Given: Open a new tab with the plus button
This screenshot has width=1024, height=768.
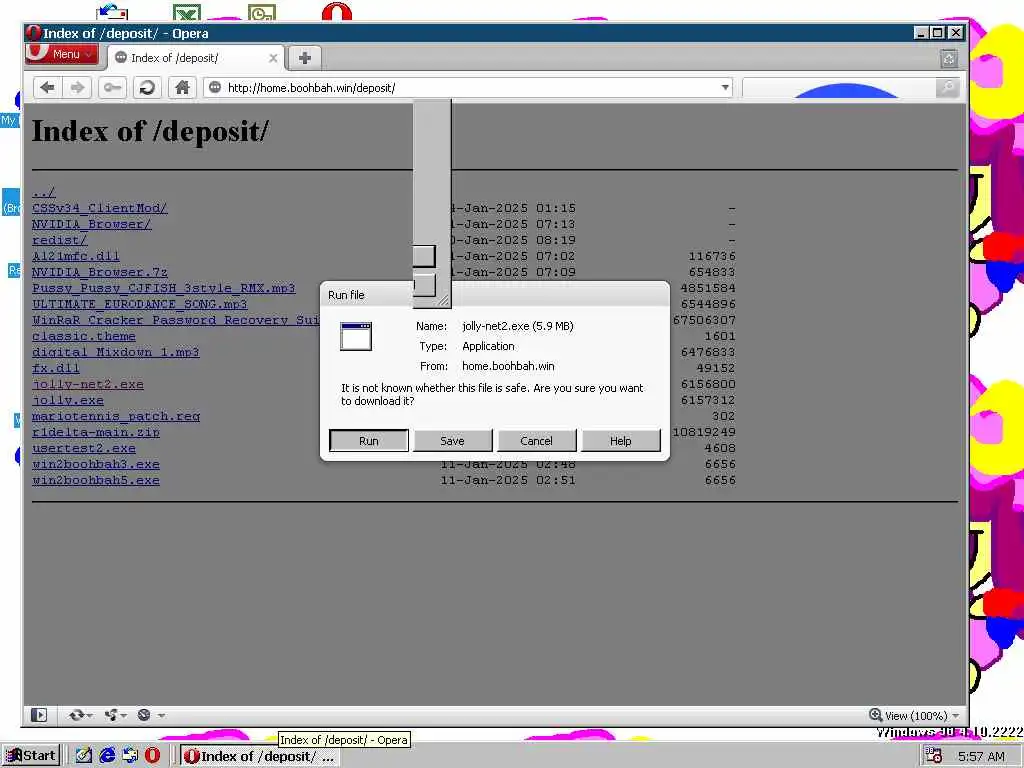Looking at the screenshot, I should (304, 58).
